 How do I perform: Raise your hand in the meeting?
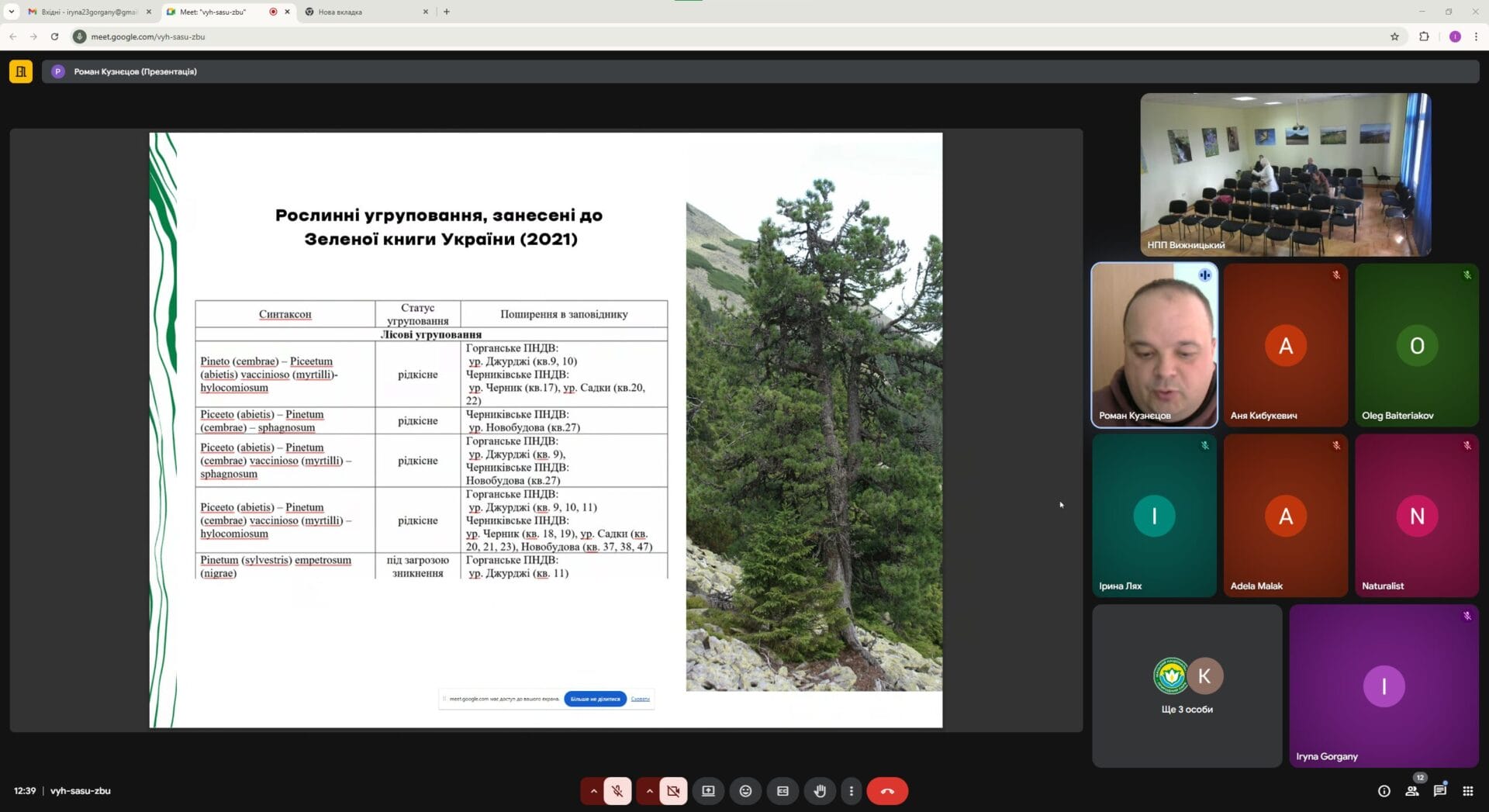[x=820, y=791]
